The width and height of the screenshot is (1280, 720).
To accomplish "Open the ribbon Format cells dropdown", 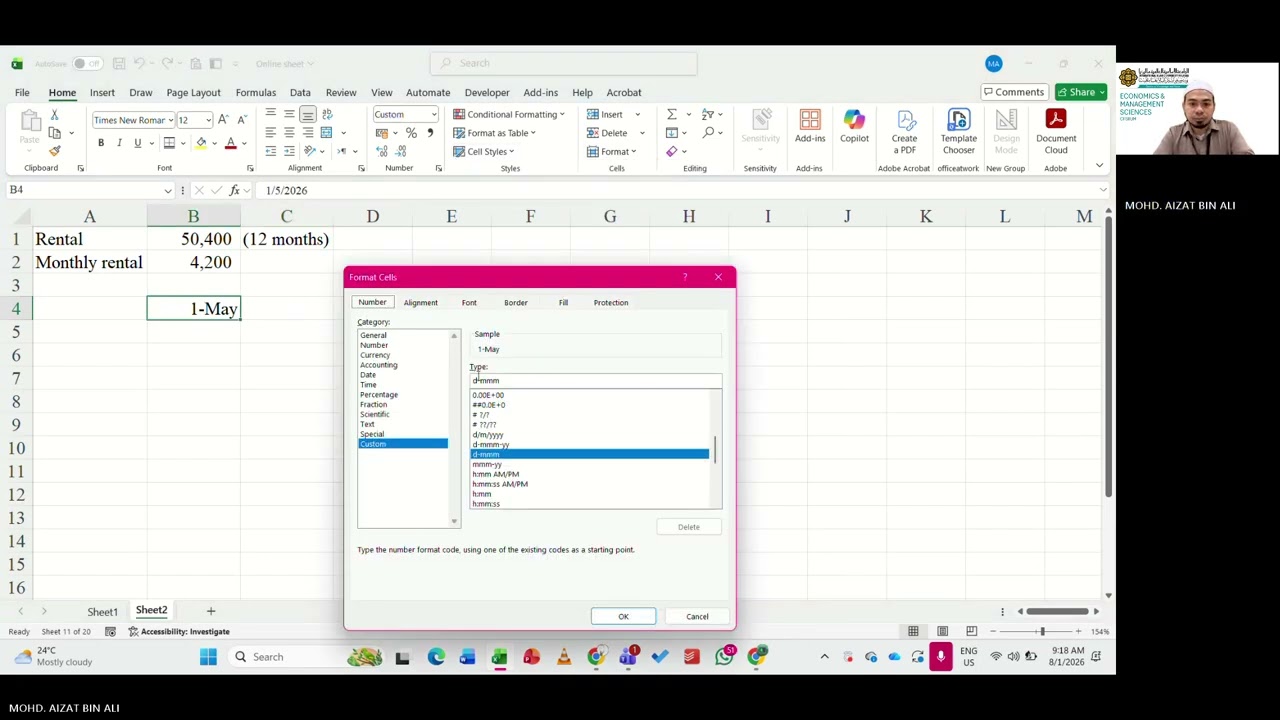I will [x=611, y=151].
